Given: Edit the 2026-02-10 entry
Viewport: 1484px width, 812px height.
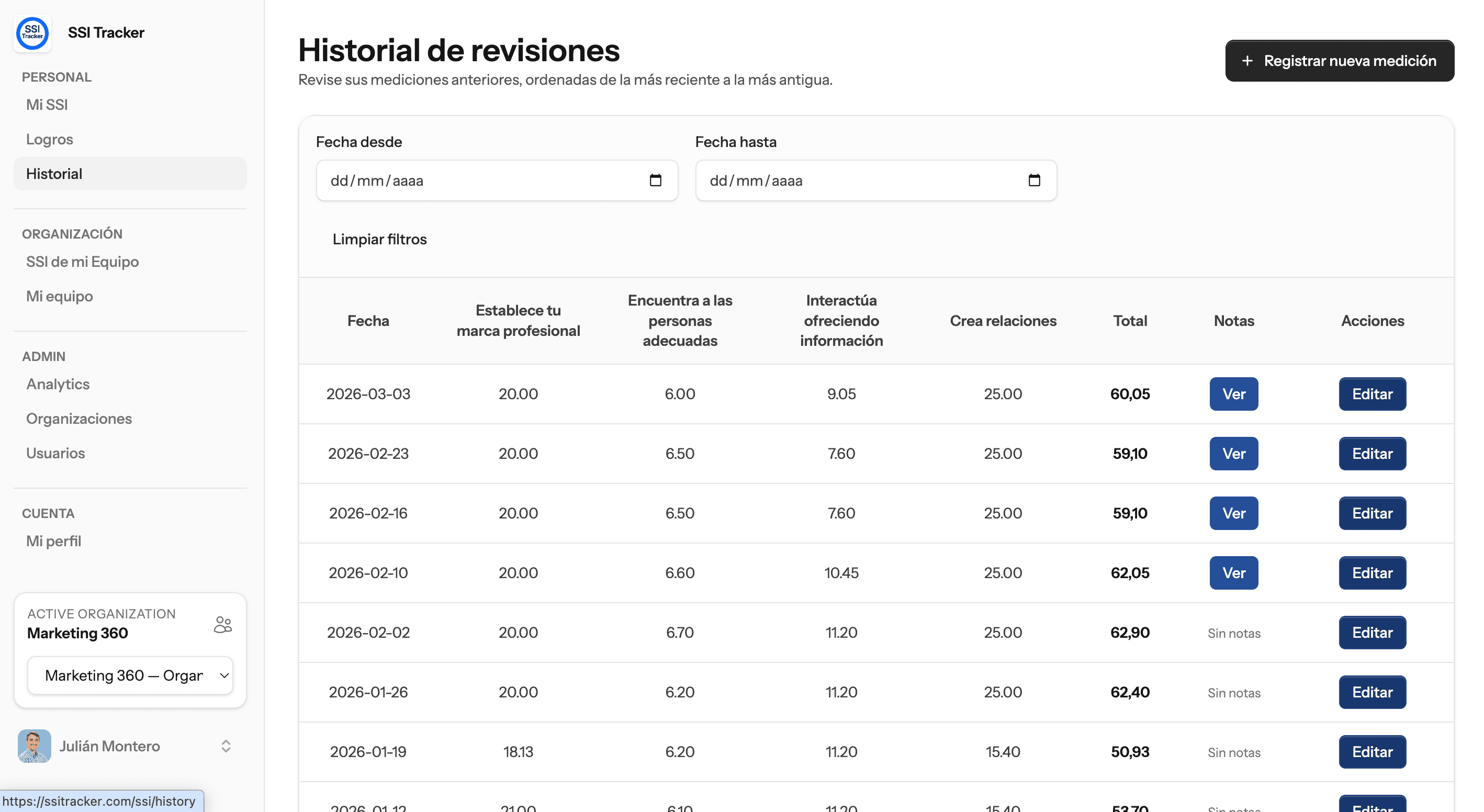Looking at the screenshot, I should pyautogui.click(x=1372, y=572).
